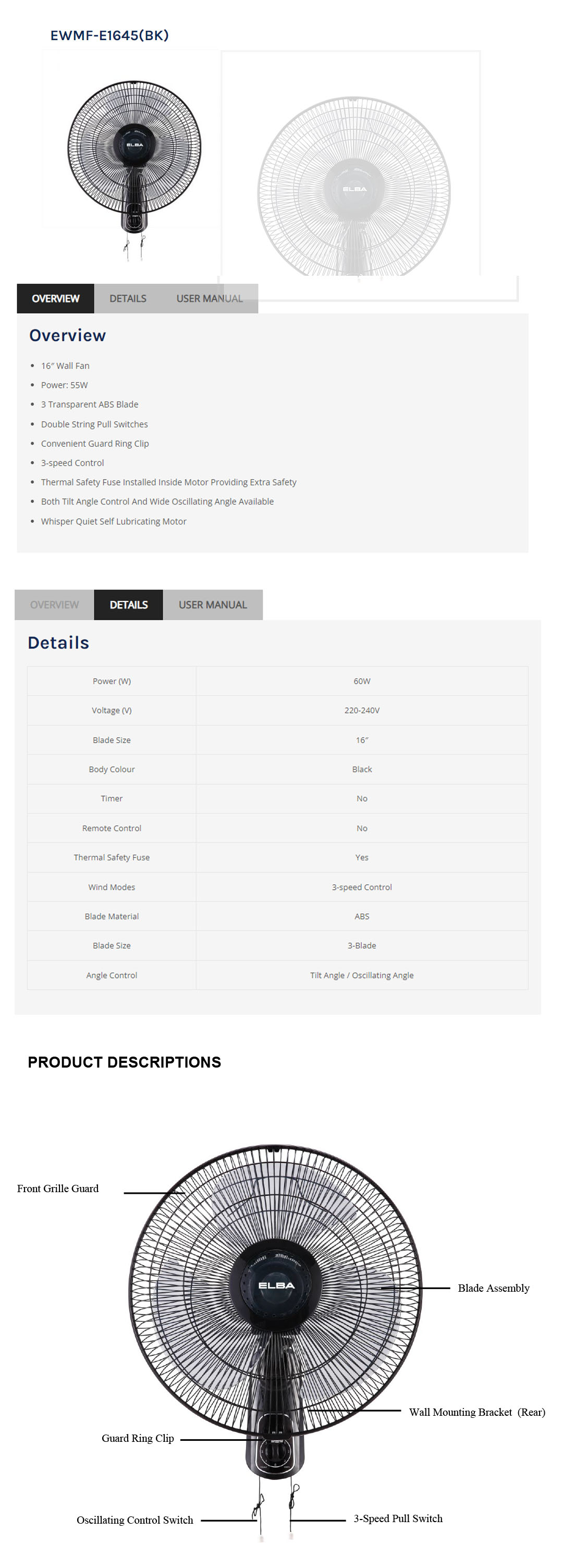Image resolution: width=563 pixels, height=1568 pixels.
Task: Open the USER MANUAL tab above the Details section
Action: [212, 605]
